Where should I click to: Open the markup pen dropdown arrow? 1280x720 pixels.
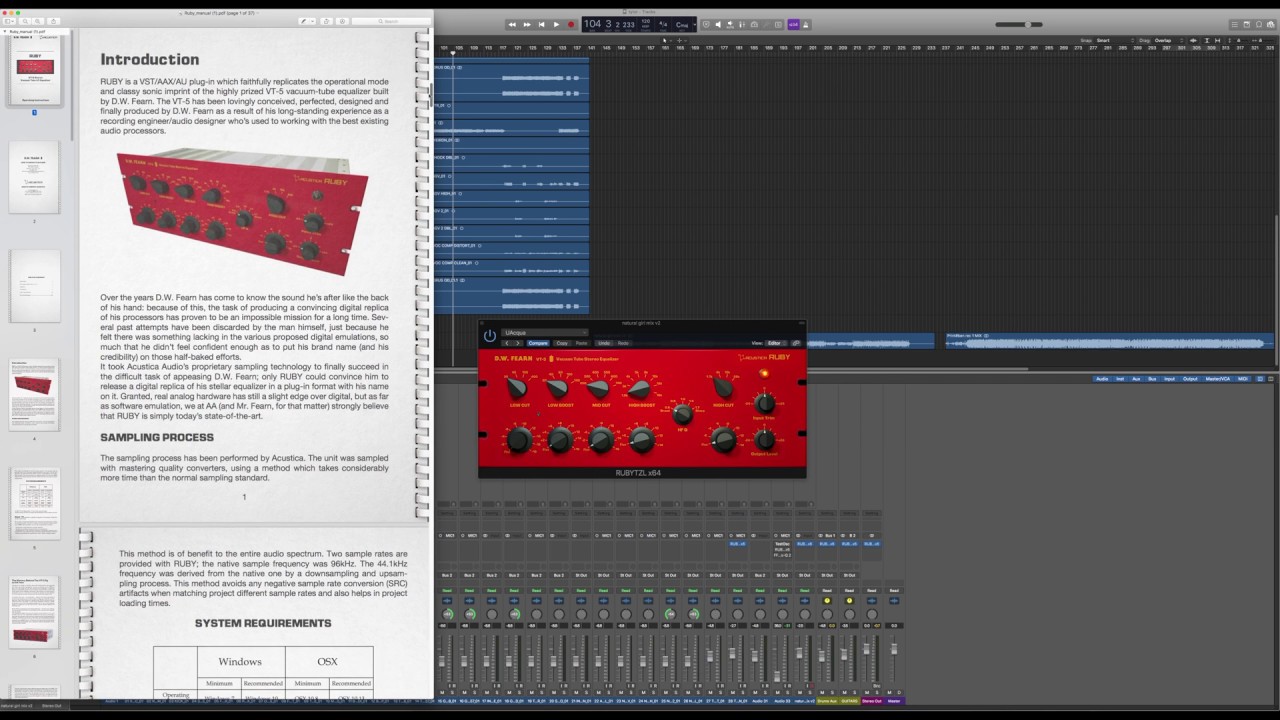[x=312, y=21]
